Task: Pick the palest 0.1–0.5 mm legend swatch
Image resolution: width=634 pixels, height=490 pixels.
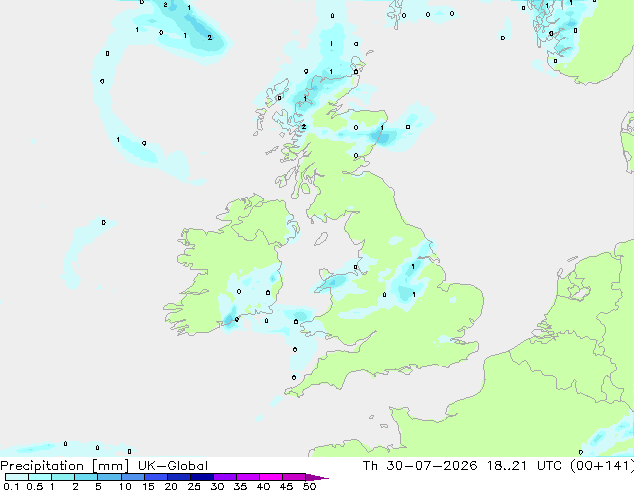Action: point(17,477)
